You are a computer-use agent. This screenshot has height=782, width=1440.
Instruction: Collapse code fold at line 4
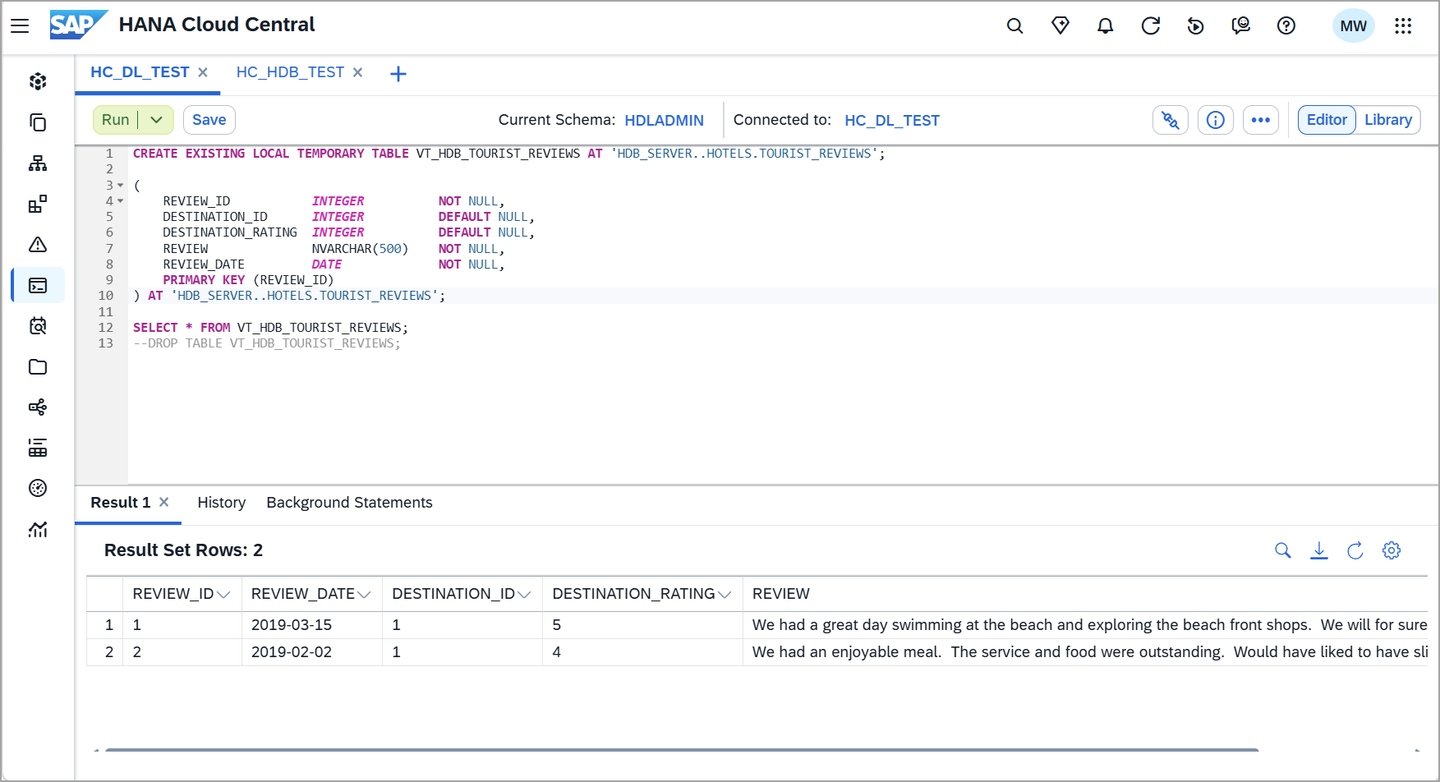click(121, 201)
